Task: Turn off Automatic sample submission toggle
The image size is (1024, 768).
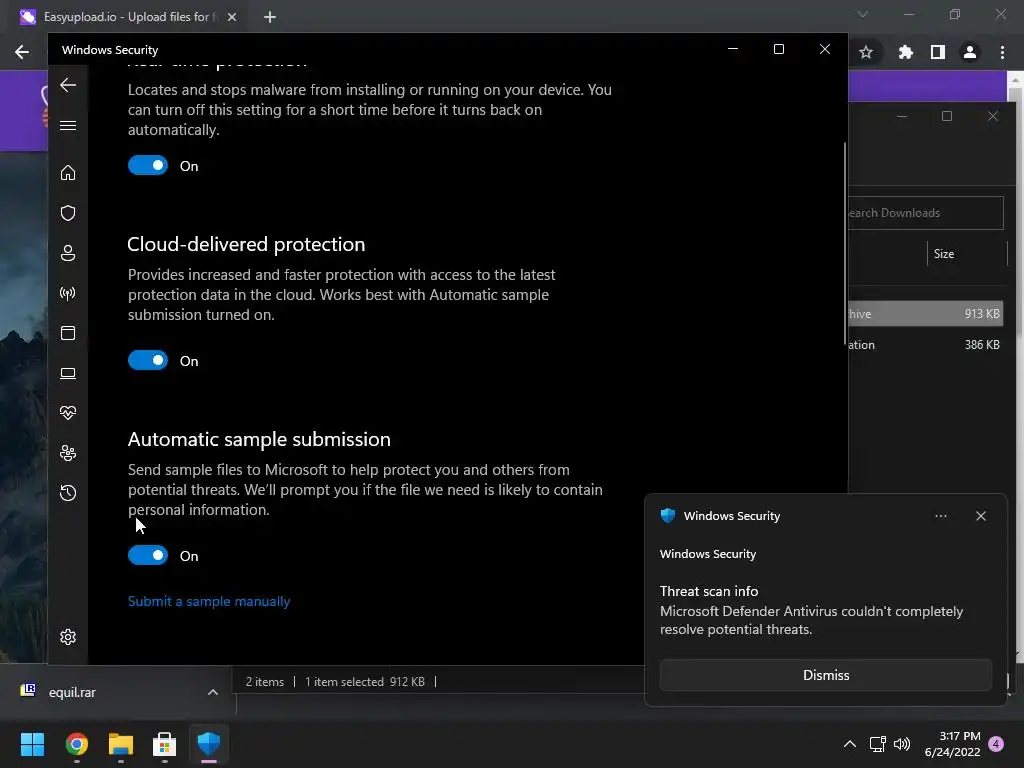Action: point(148,555)
